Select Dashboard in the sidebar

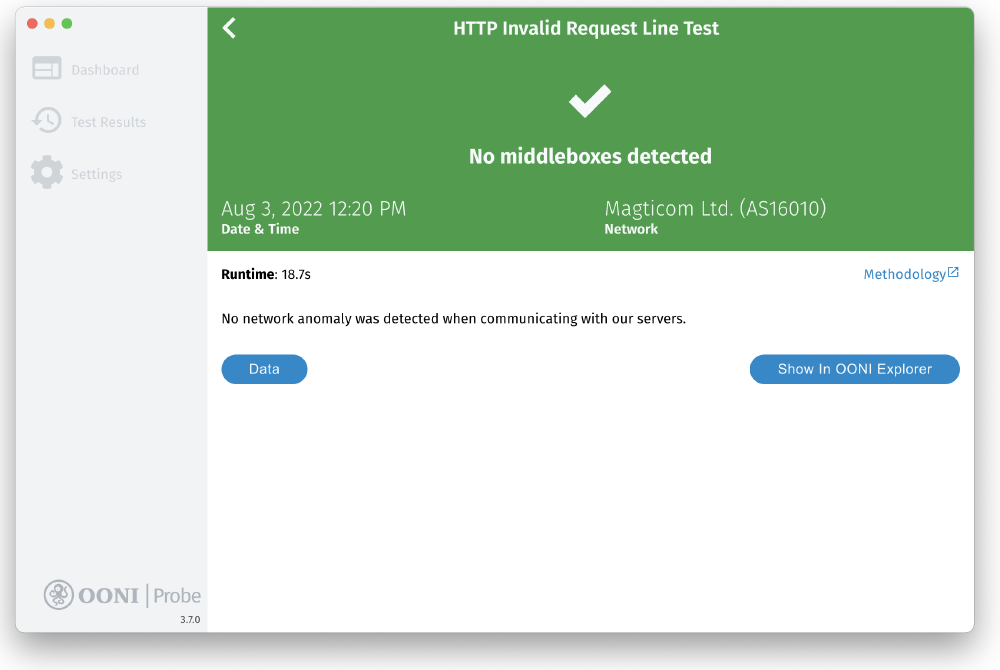click(105, 68)
